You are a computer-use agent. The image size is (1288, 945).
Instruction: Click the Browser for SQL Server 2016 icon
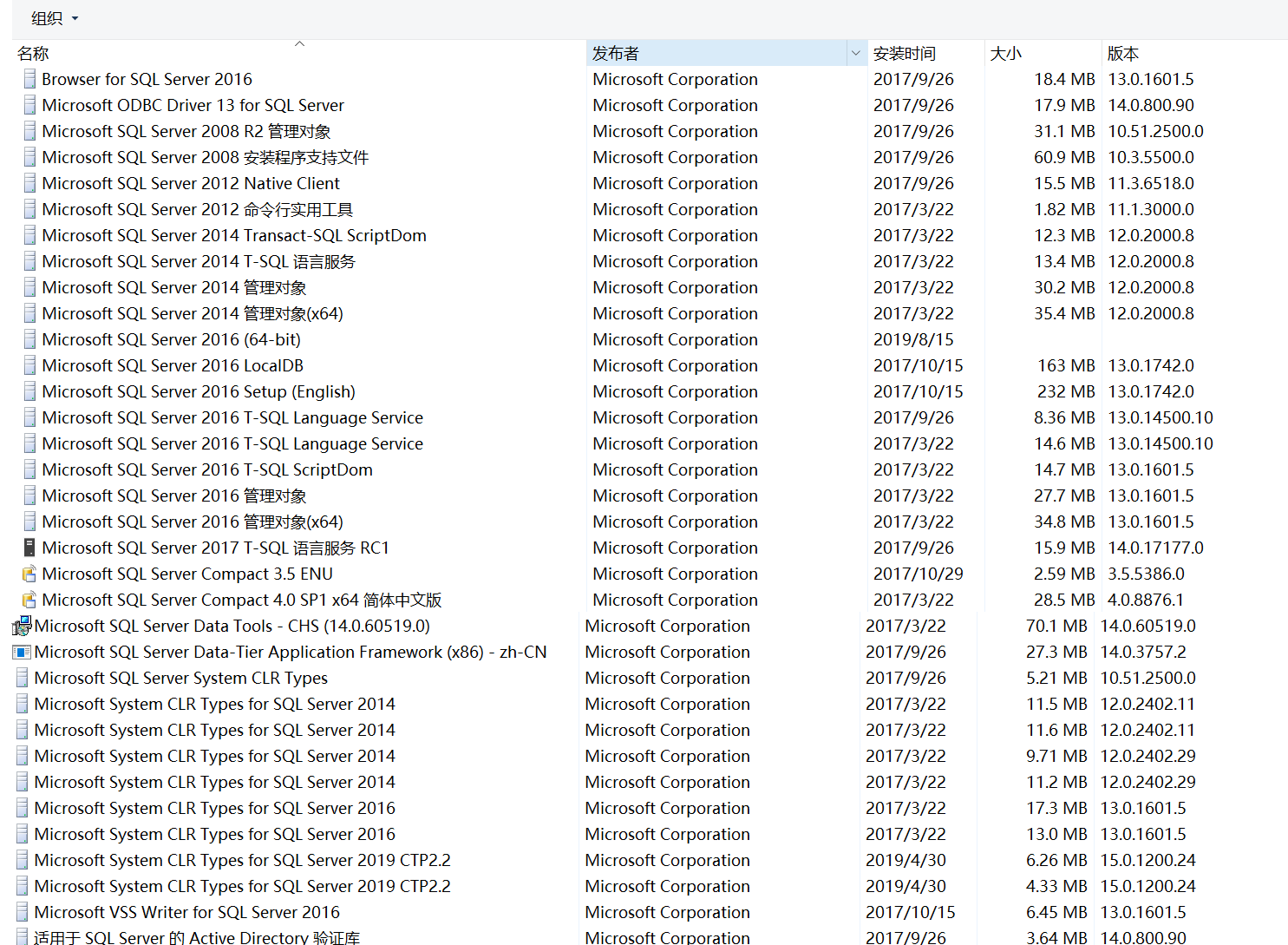pos(29,79)
